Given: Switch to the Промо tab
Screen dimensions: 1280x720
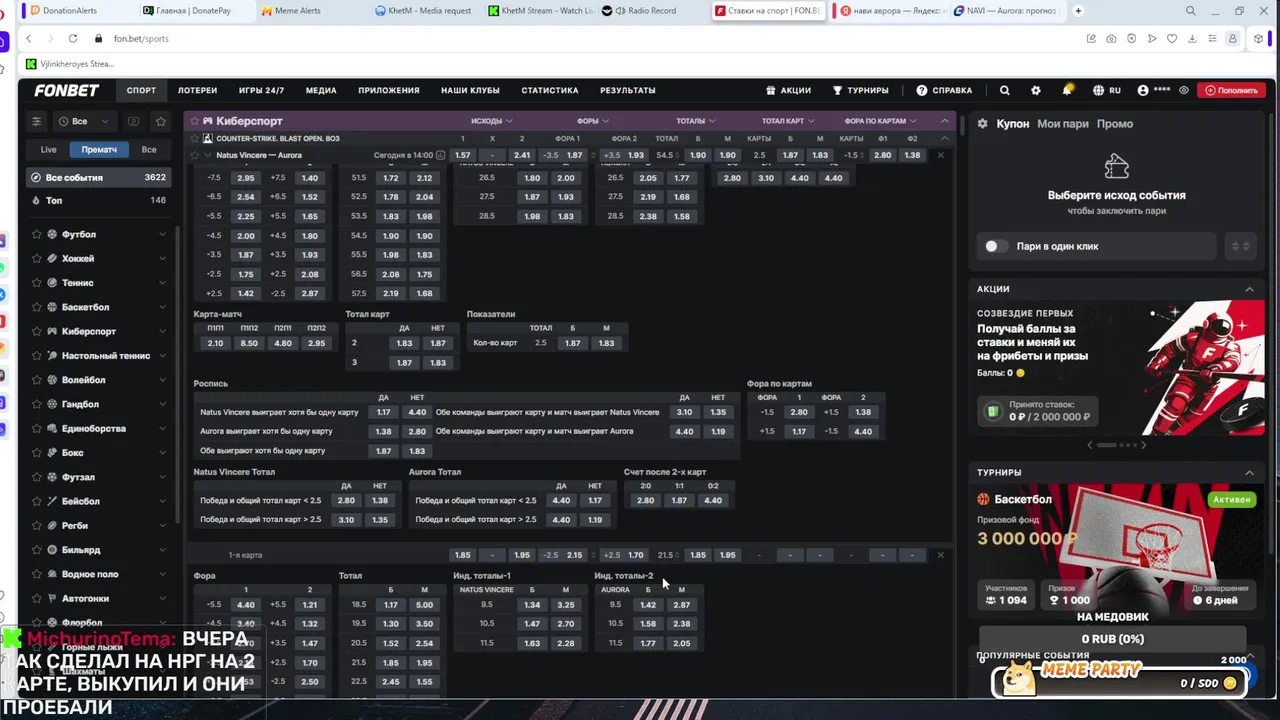Looking at the screenshot, I should click(x=1115, y=124).
